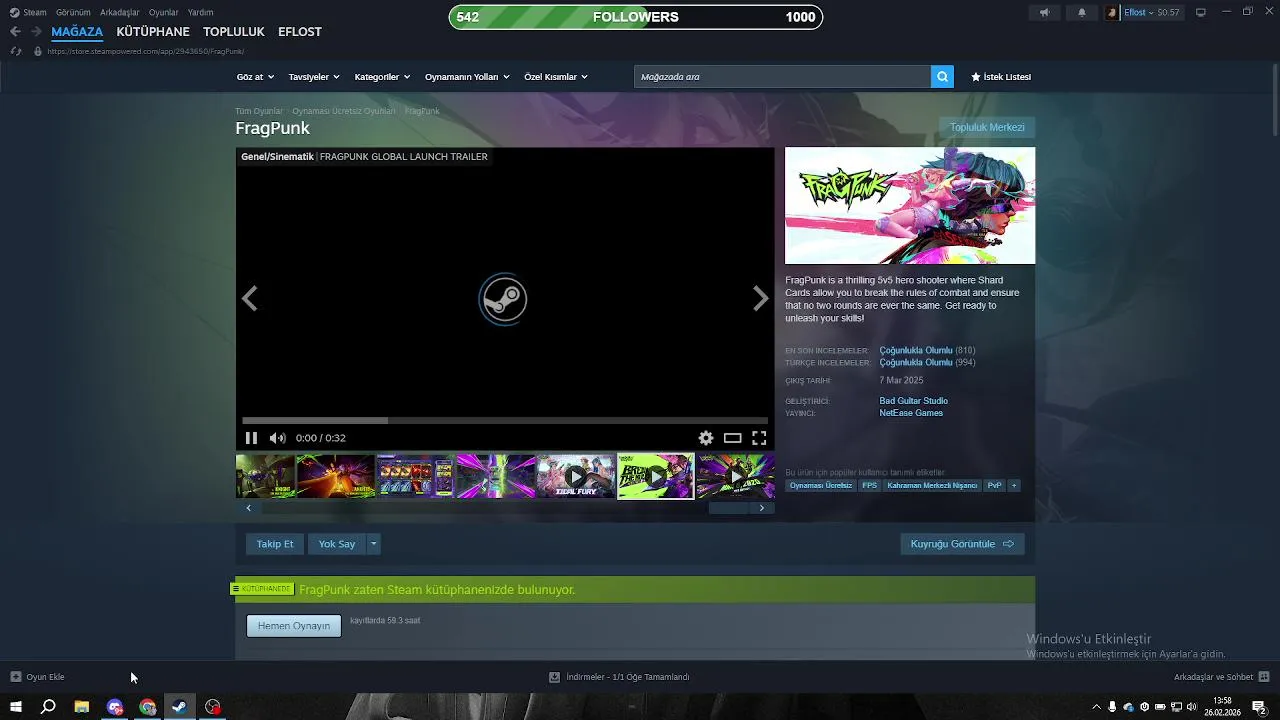Toggle theater mode for the trailer
This screenshot has width=1280, height=720.
pos(733,438)
